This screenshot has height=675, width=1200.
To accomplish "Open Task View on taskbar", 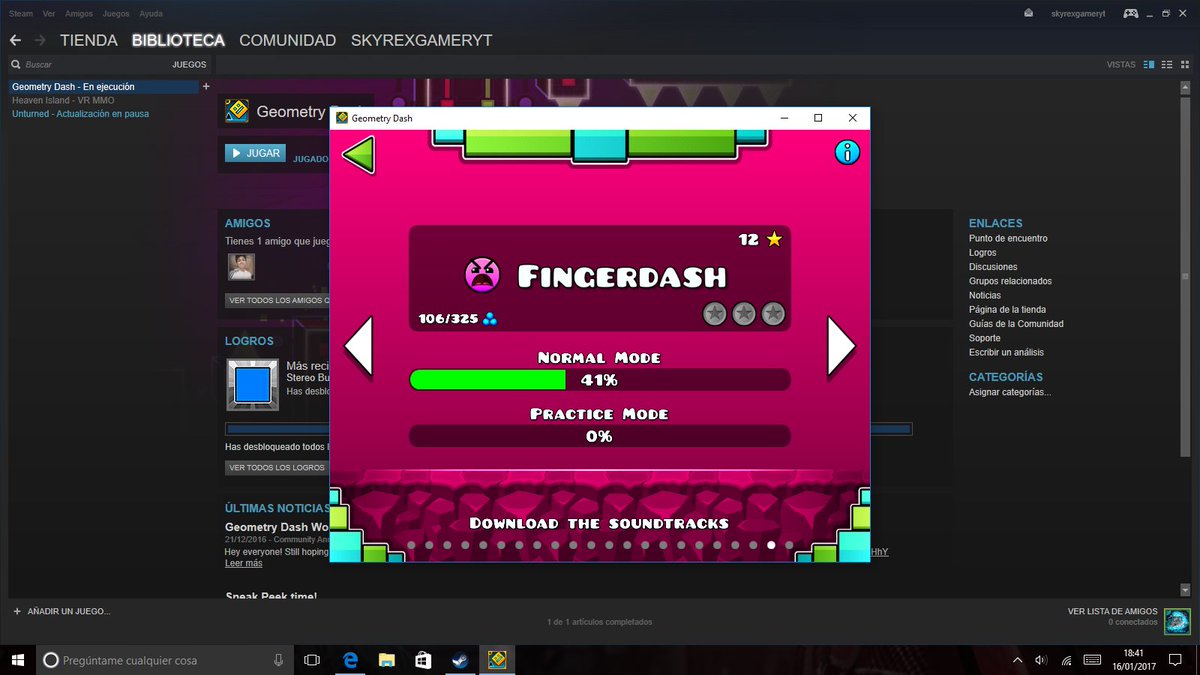I will point(311,660).
